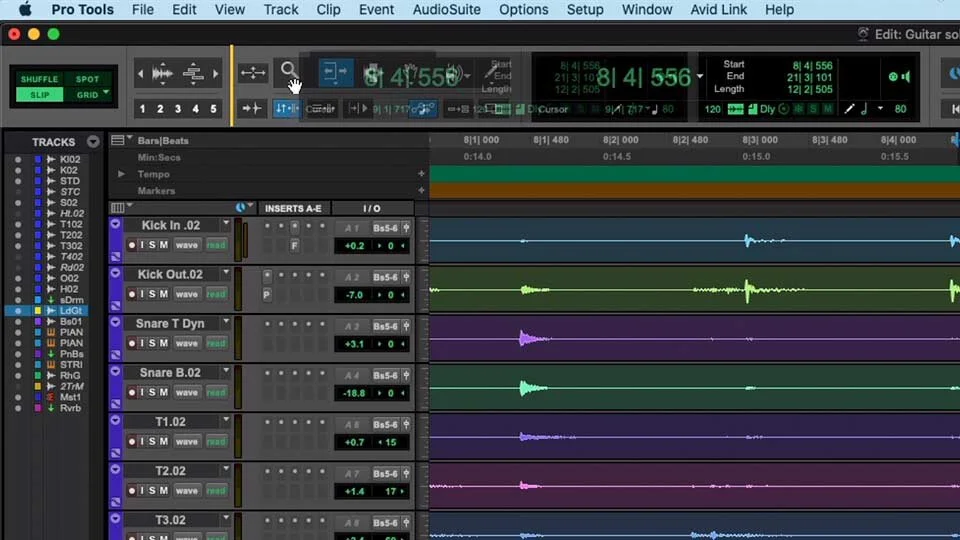Toggle show/hide dot for LdGt track

click(18, 310)
